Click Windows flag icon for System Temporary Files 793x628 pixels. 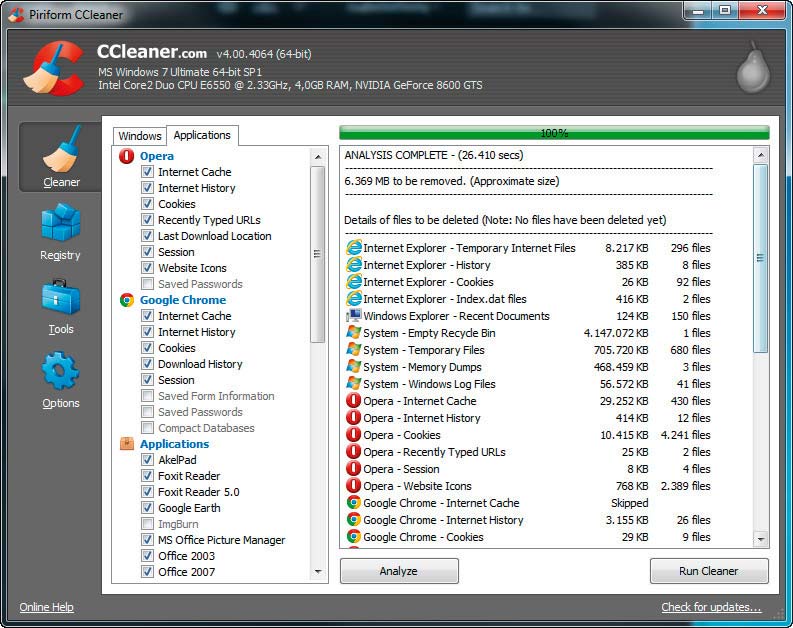pyautogui.click(x=354, y=350)
